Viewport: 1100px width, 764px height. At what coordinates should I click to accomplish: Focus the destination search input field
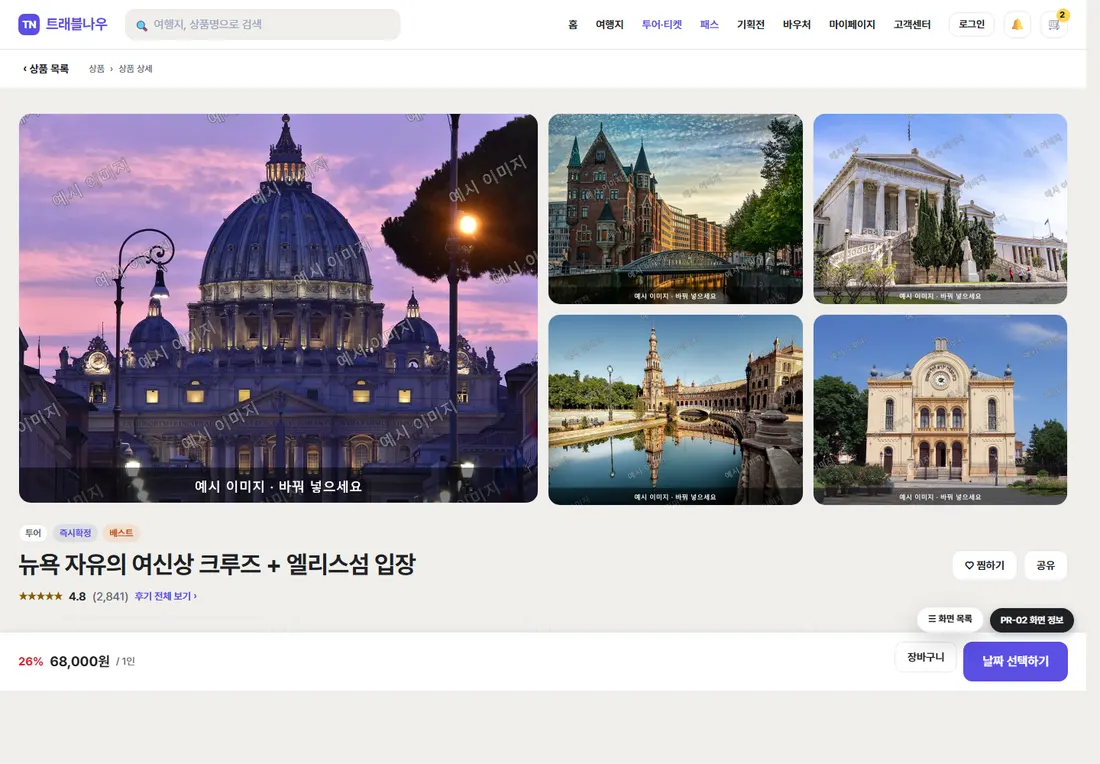[x=262, y=25]
